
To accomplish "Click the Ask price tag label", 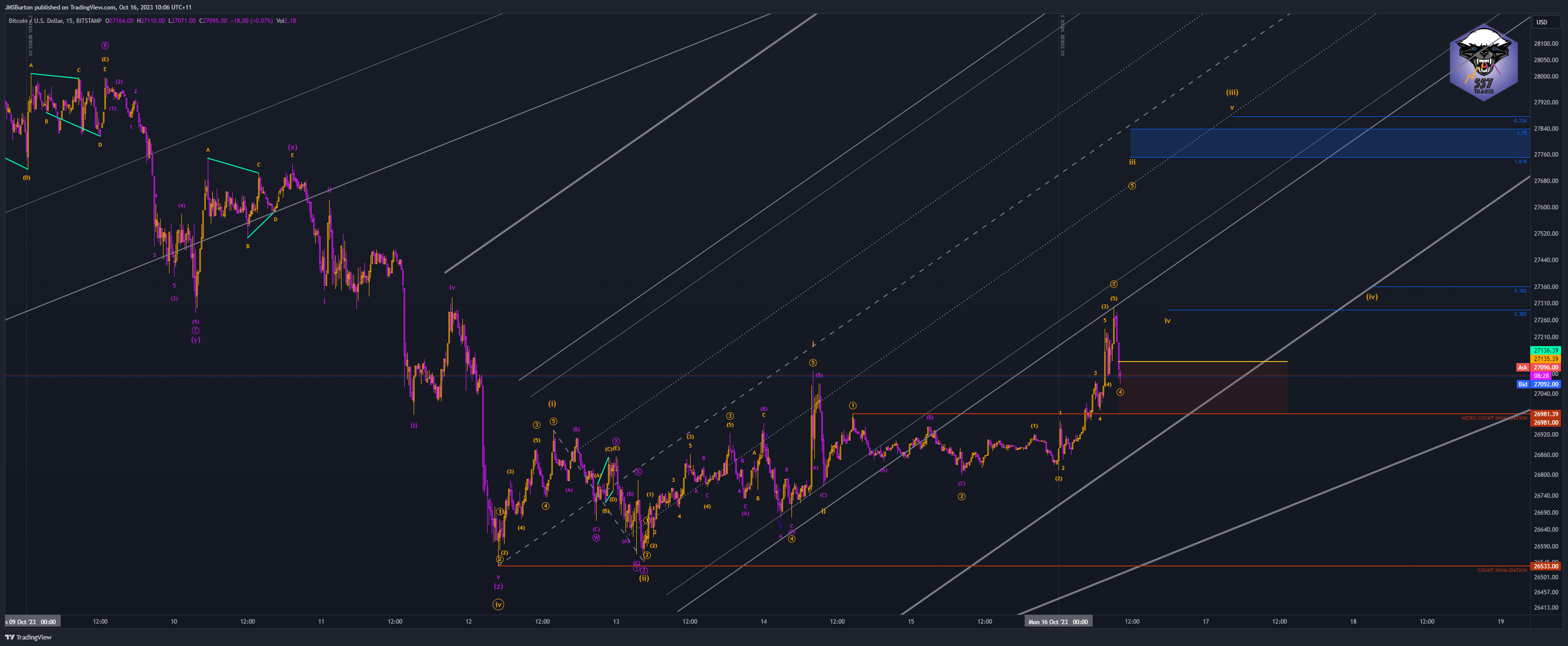I will [1522, 367].
